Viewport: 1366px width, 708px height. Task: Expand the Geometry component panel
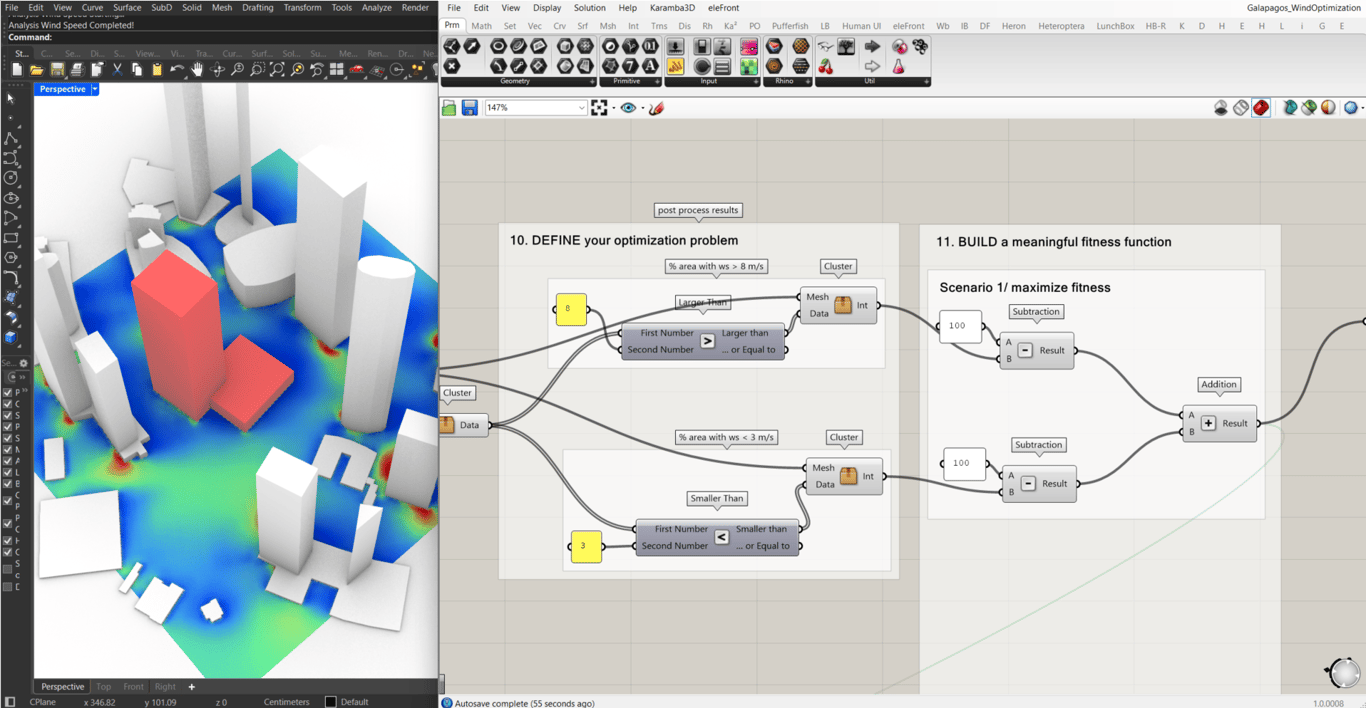(593, 81)
